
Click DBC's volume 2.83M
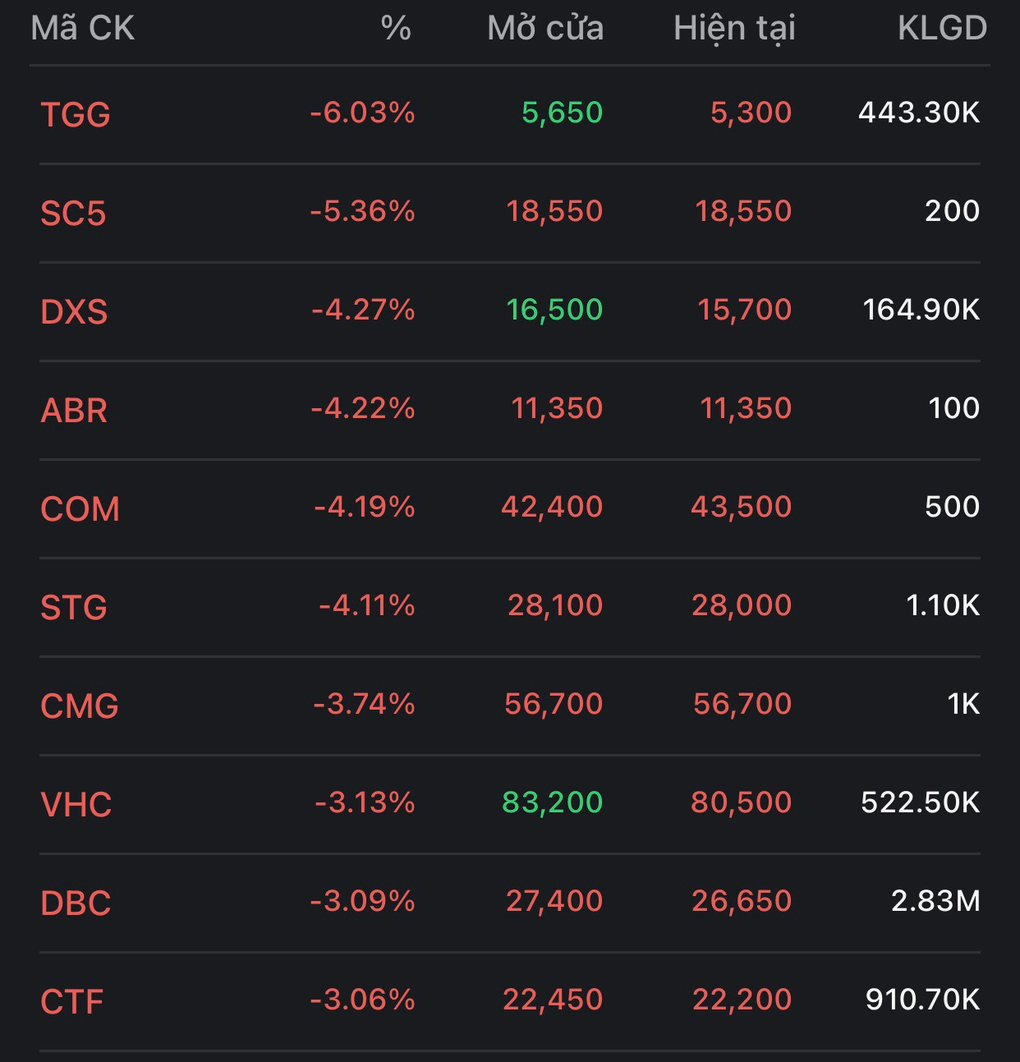pyautogui.click(x=935, y=901)
